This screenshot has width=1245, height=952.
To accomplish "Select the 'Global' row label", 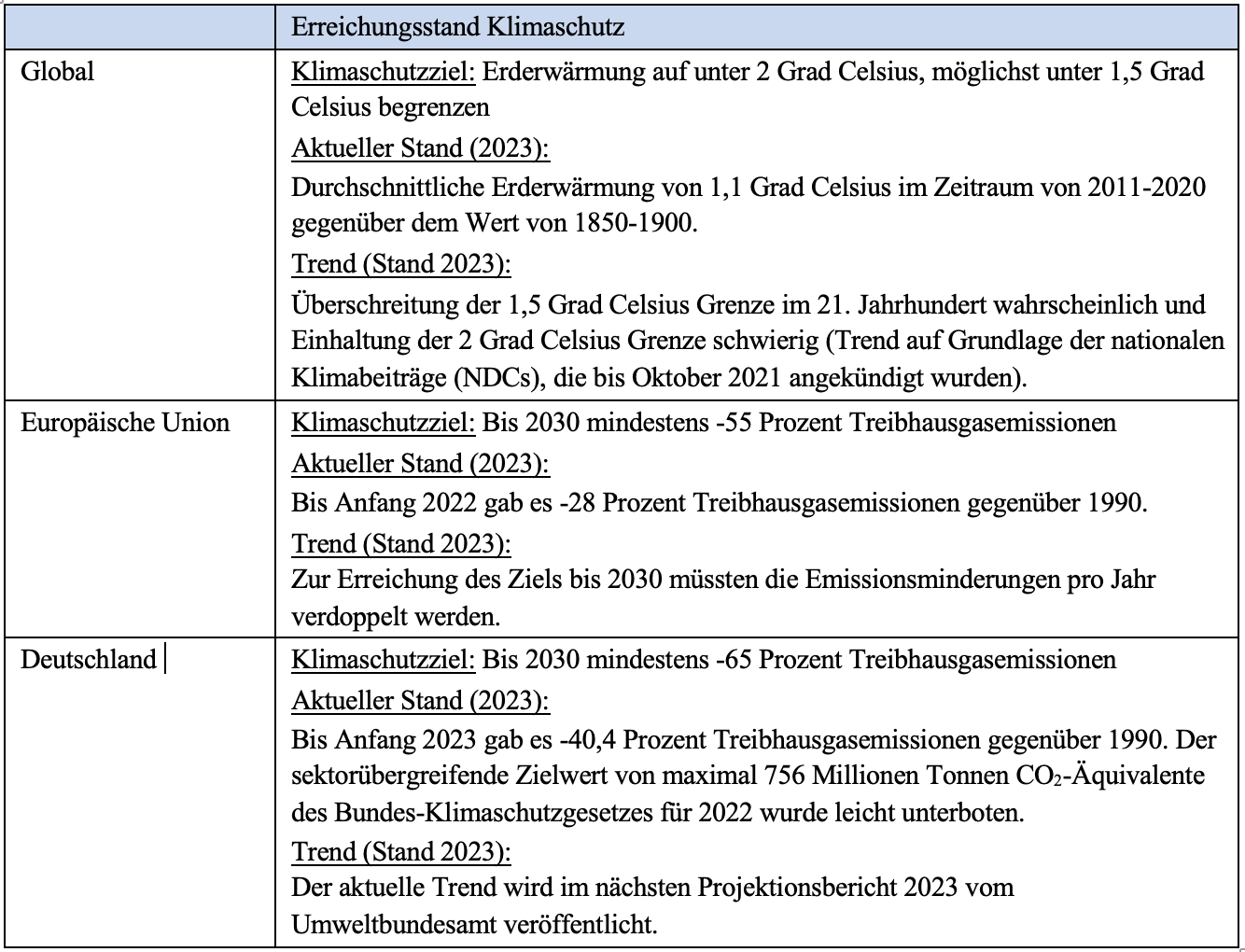I will tap(58, 72).
